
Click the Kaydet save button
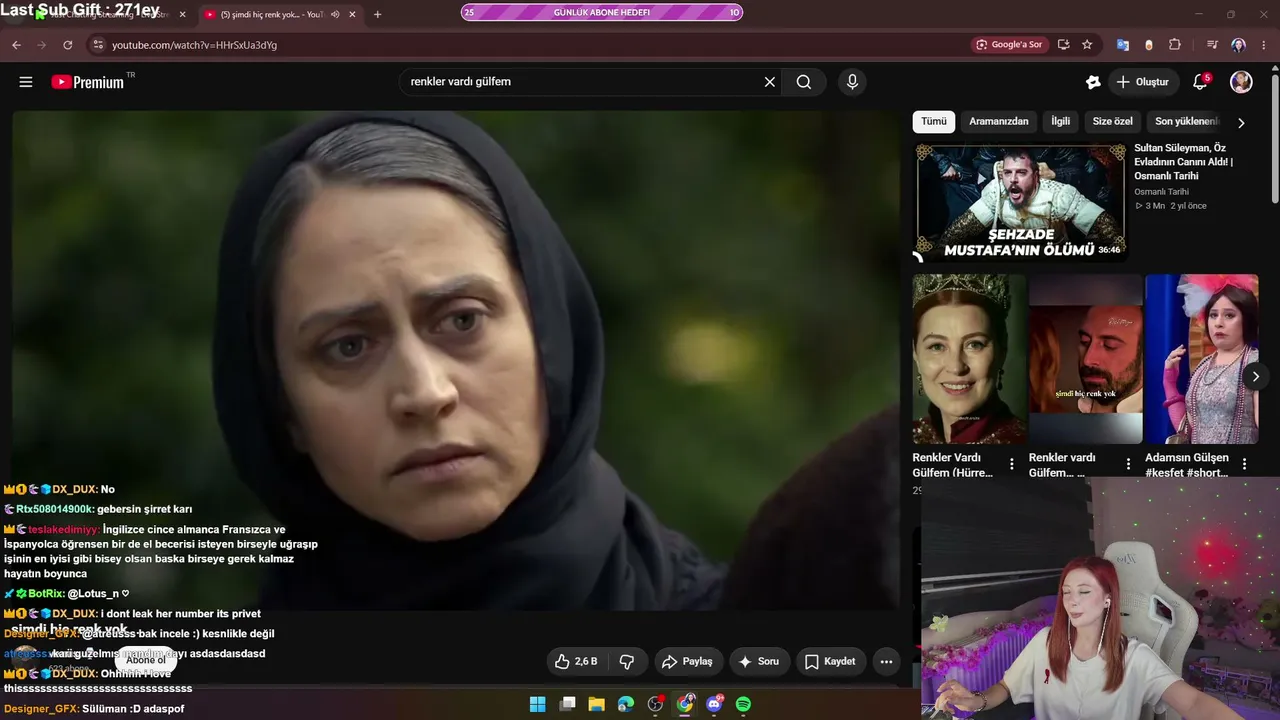[830, 661]
